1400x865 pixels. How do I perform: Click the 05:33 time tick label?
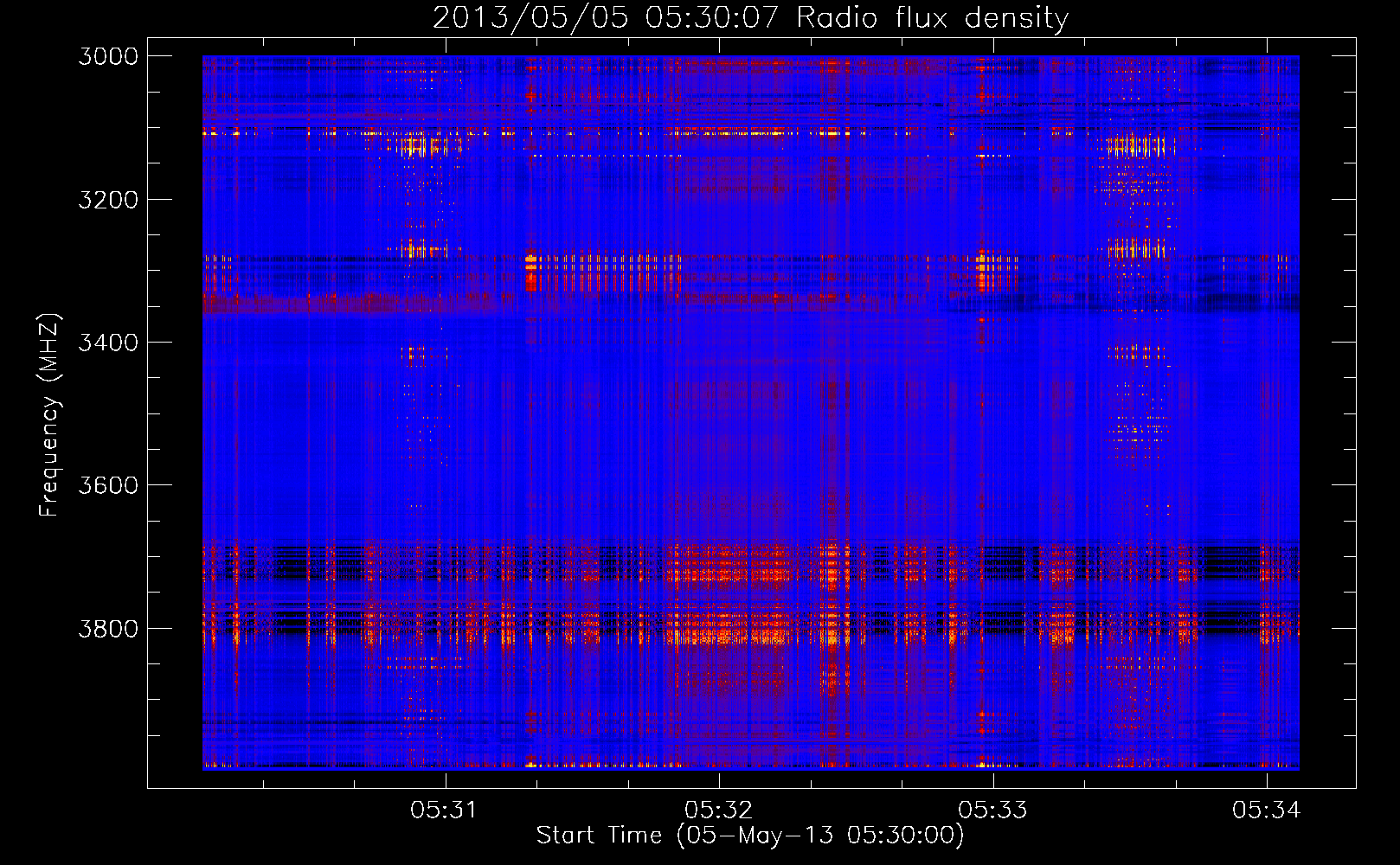[992, 810]
